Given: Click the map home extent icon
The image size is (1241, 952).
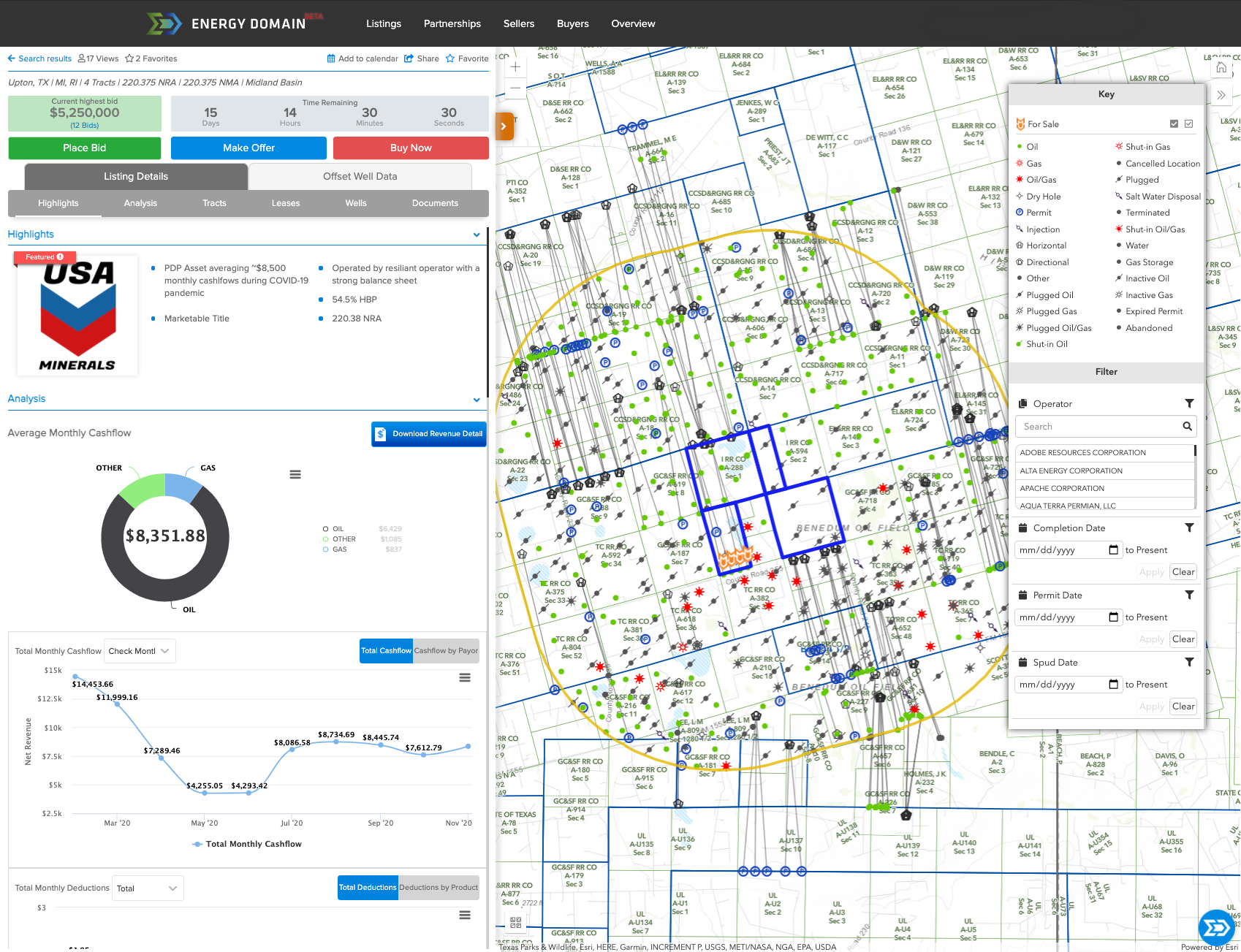Looking at the screenshot, I should (1221, 67).
